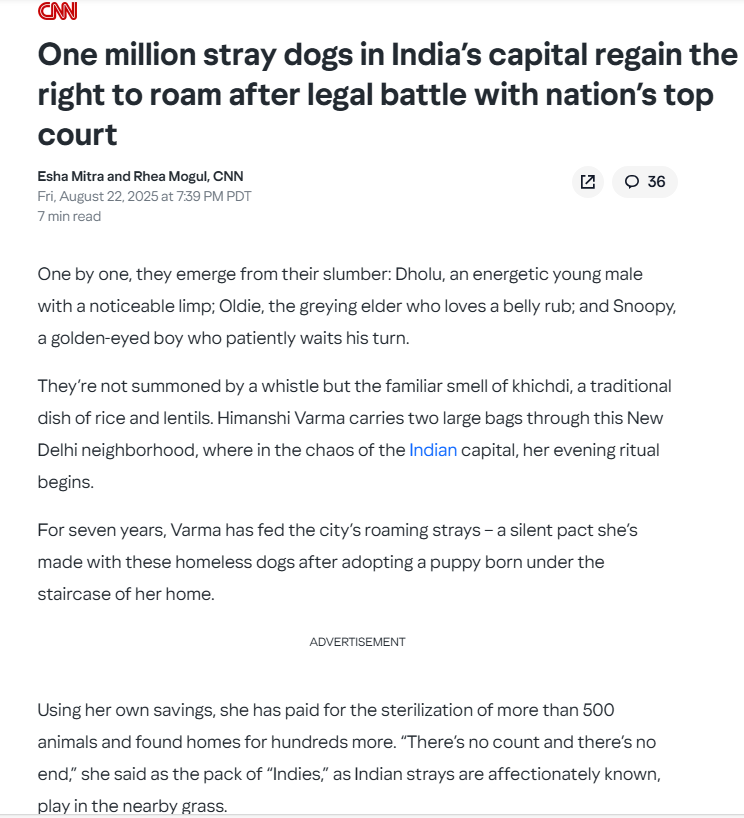The height and width of the screenshot is (818, 744).
Task: Click the red CNN logo
Action: coord(57,11)
